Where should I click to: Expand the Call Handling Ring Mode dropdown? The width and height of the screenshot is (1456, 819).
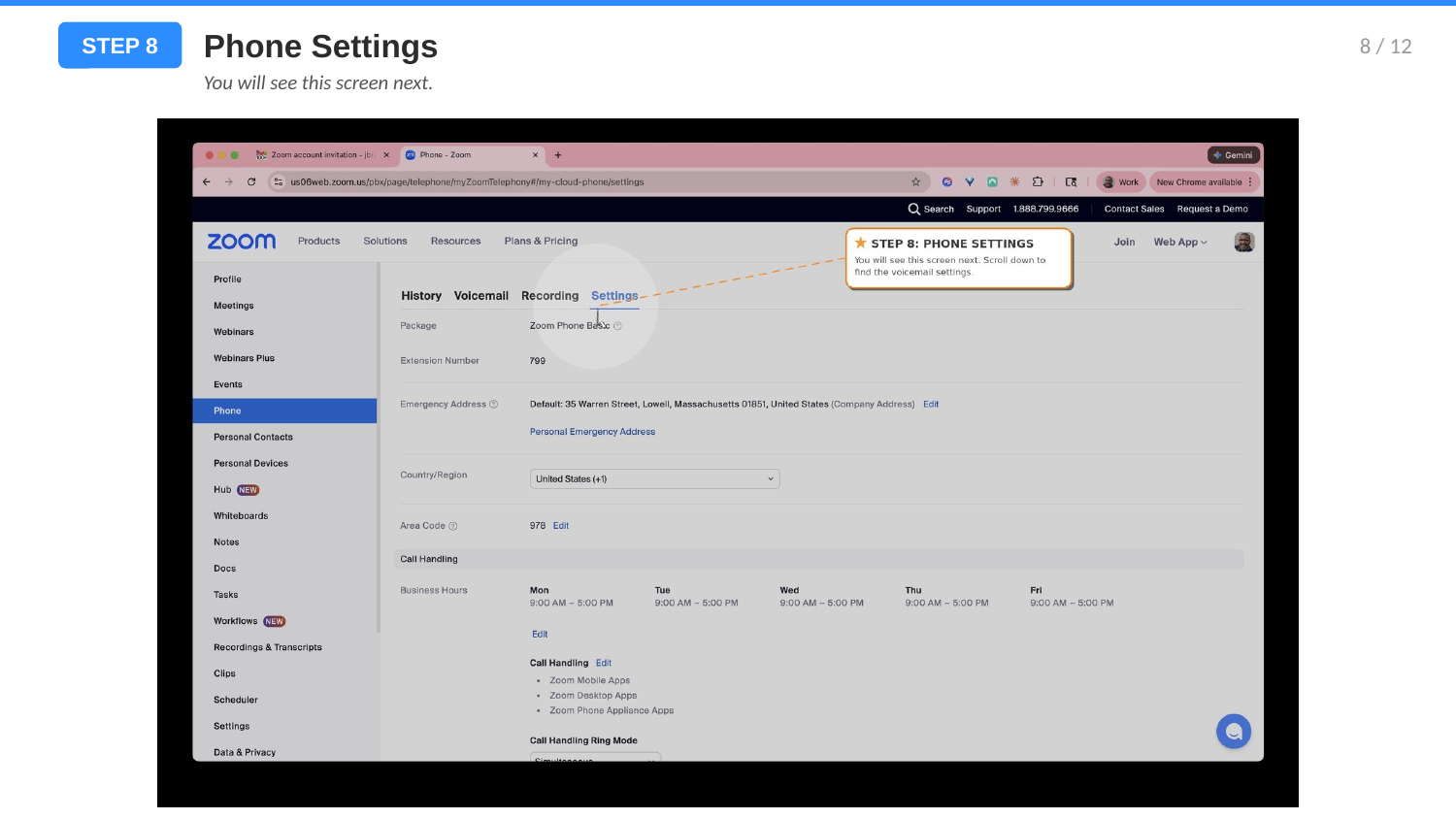(x=595, y=758)
